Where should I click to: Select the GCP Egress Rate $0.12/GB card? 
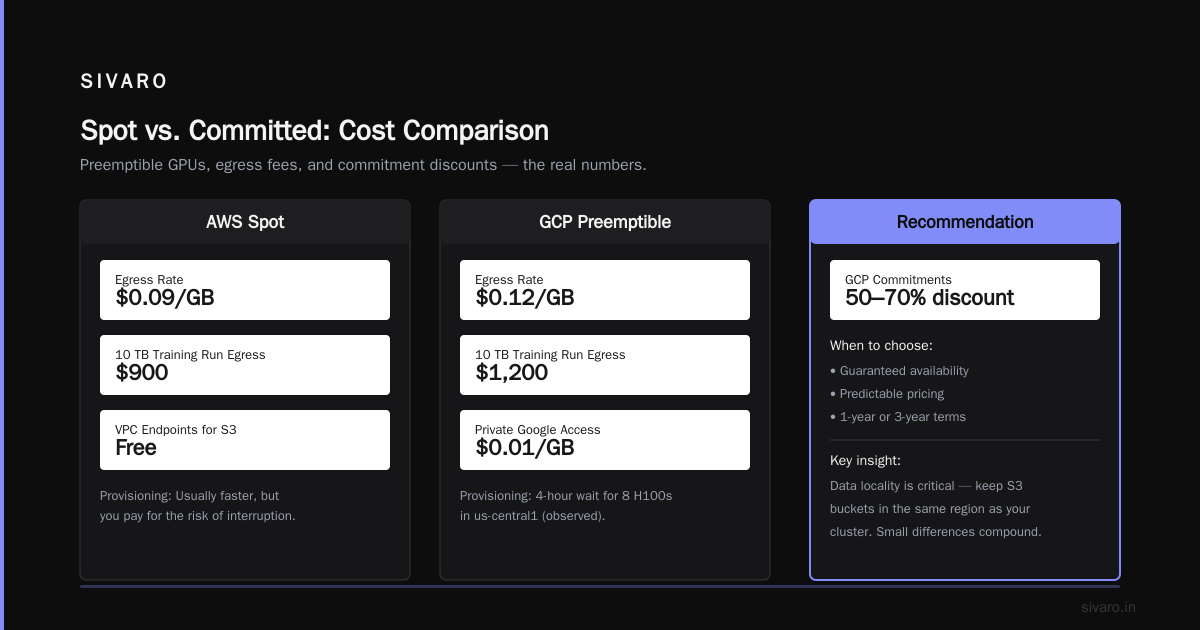605,290
